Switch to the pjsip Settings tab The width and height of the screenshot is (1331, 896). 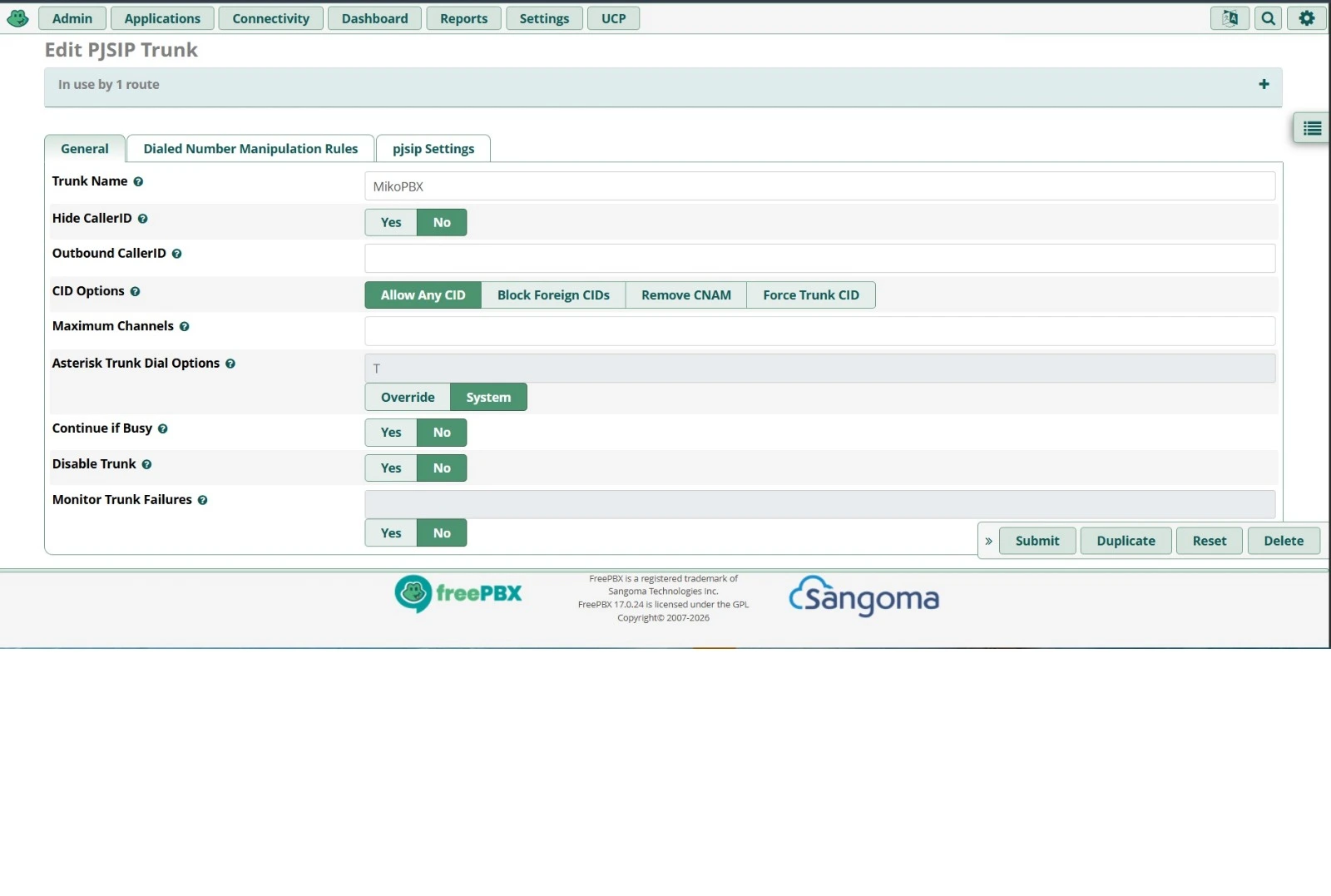(x=433, y=149)
